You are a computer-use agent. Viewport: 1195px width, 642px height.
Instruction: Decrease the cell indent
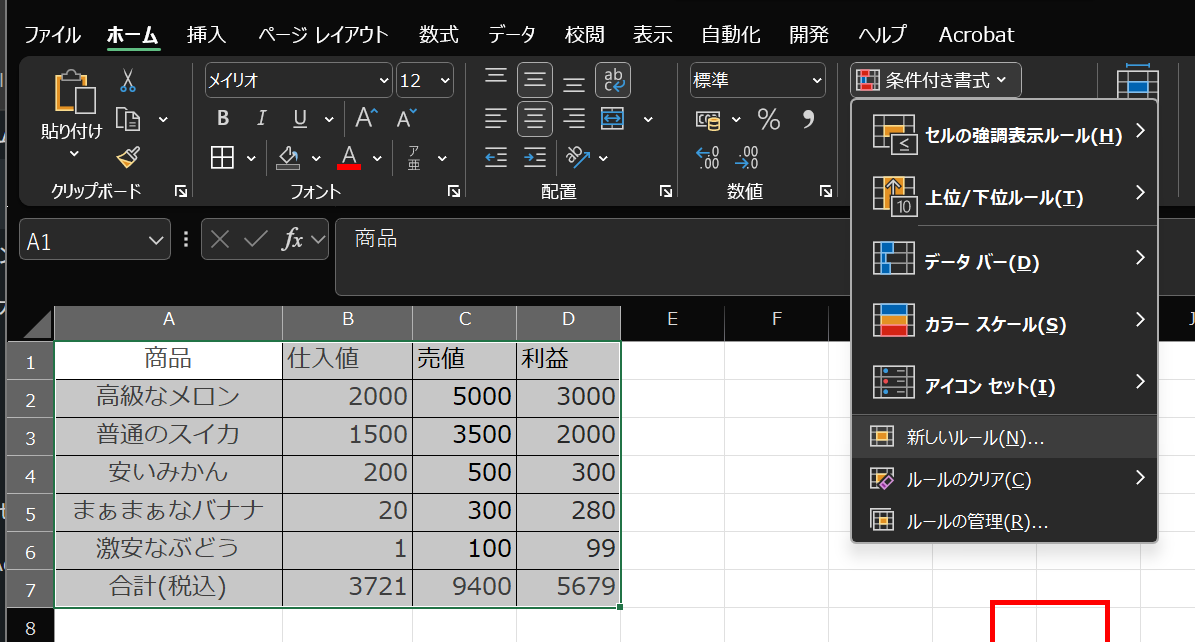pos(496,158)
